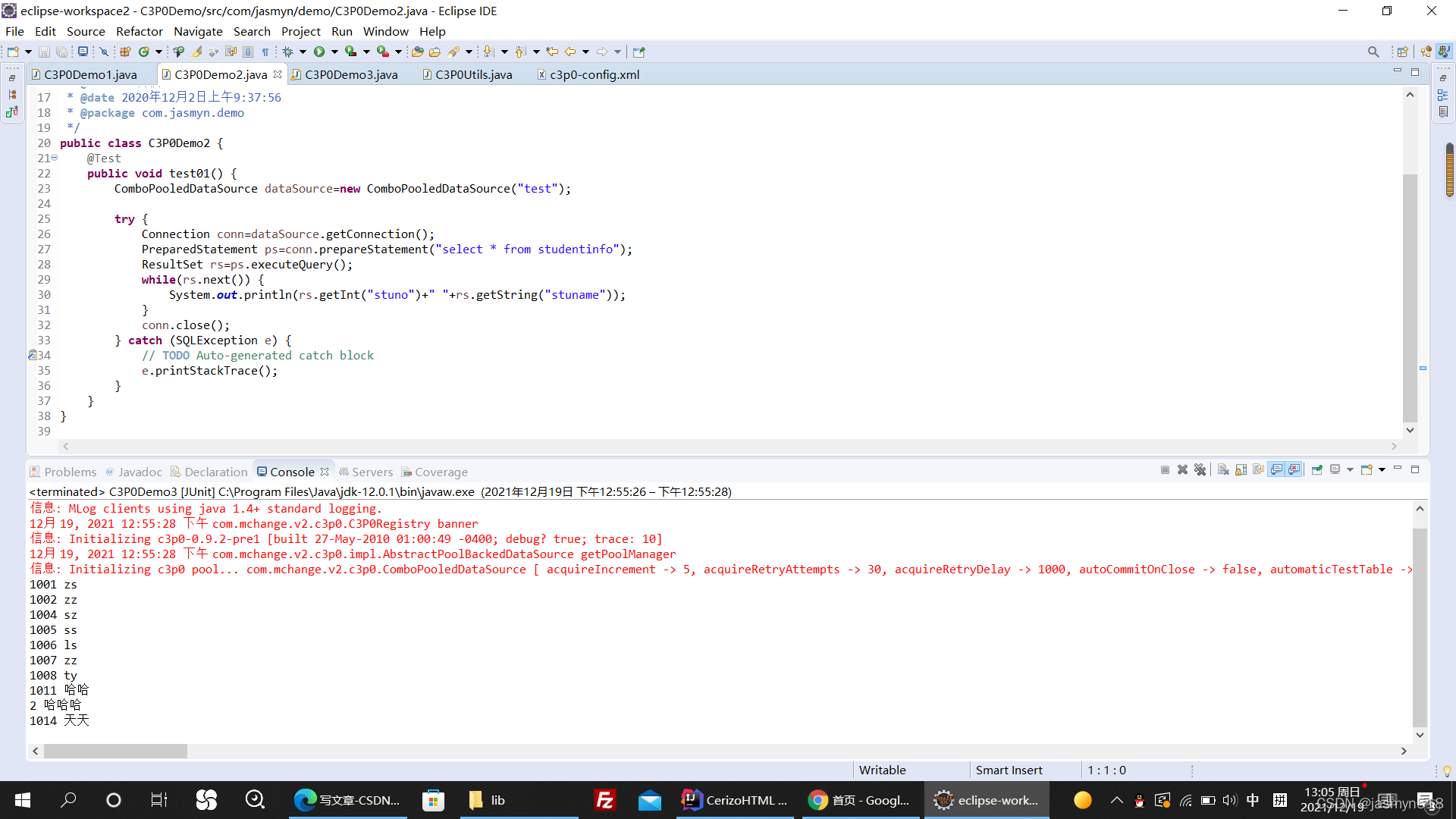Viewport: 1456px width, 819px height.
Task: Toggle Show Console on standard out change
Action: 1276,470
